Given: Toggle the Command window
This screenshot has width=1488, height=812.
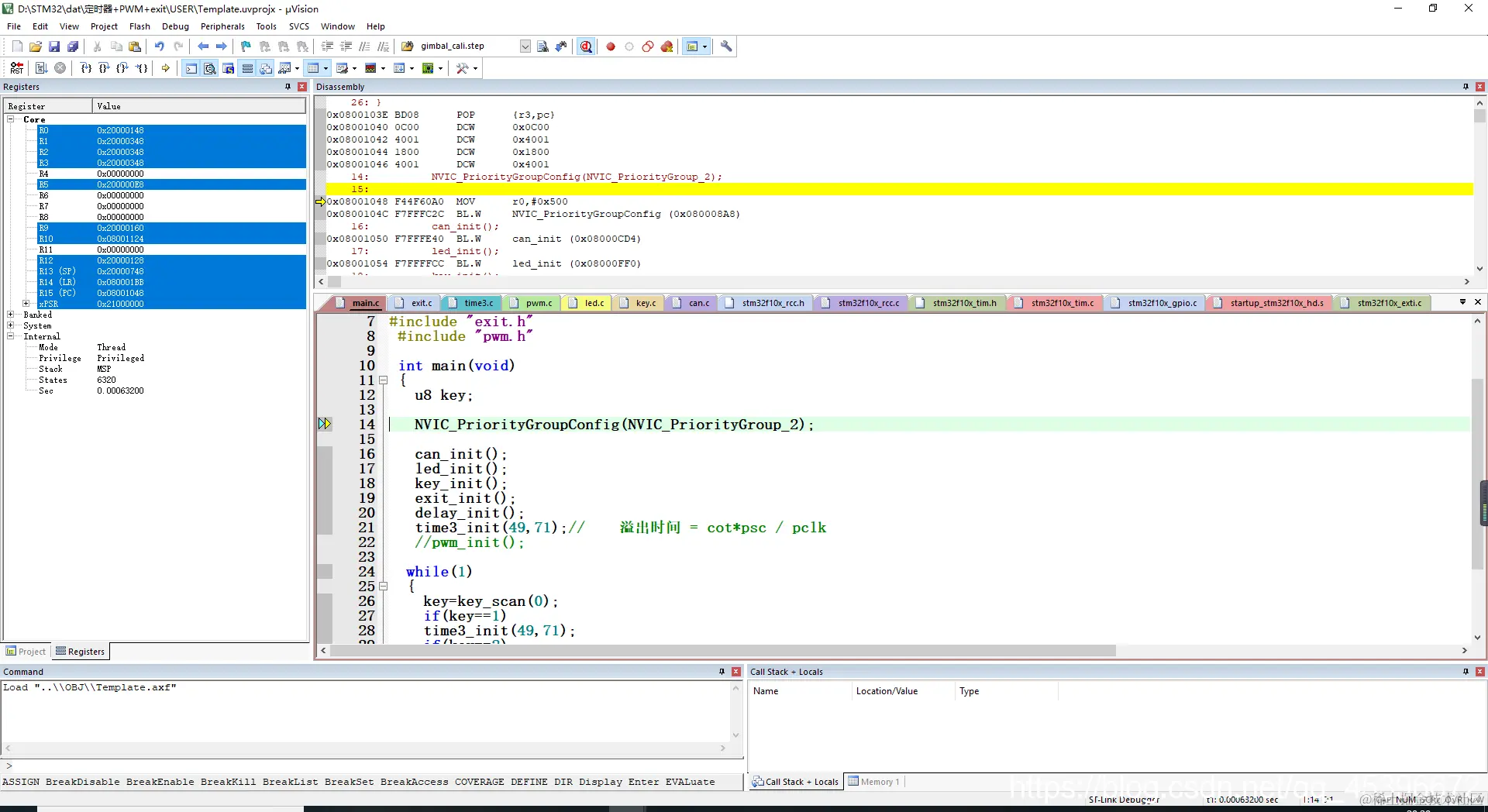Looking at the screenshot, I should click(191, 68).
